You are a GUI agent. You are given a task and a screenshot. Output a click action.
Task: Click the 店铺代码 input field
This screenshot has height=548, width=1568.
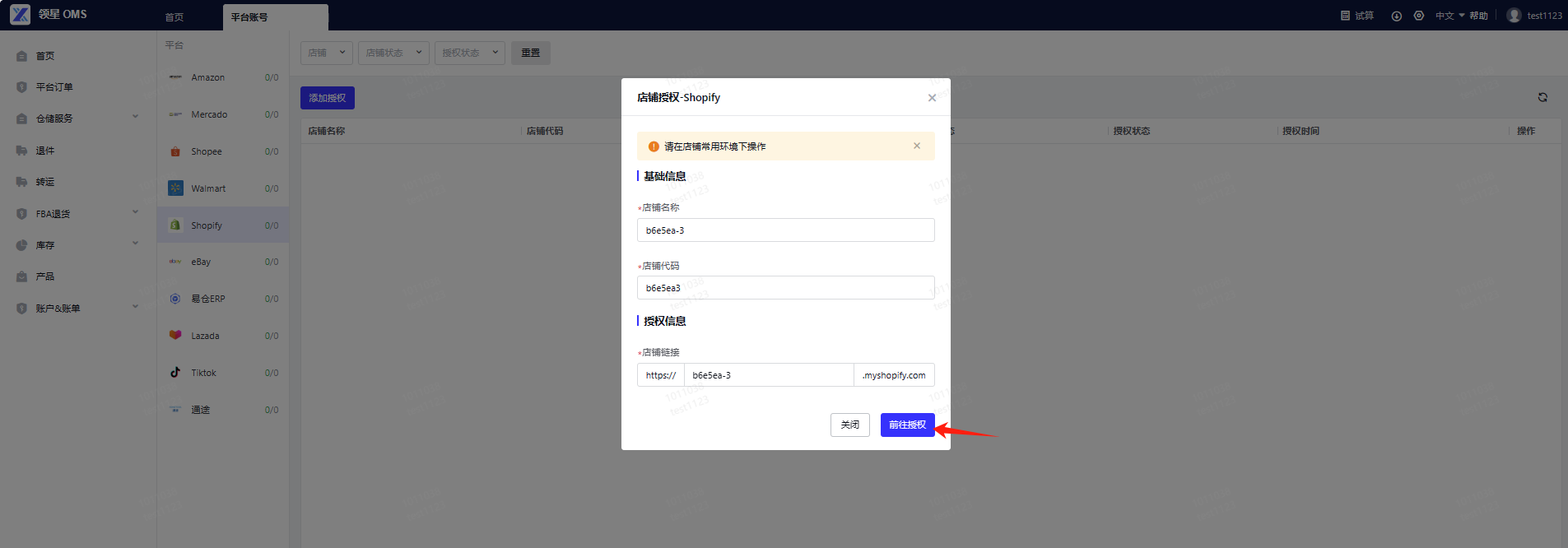point(786,288)
